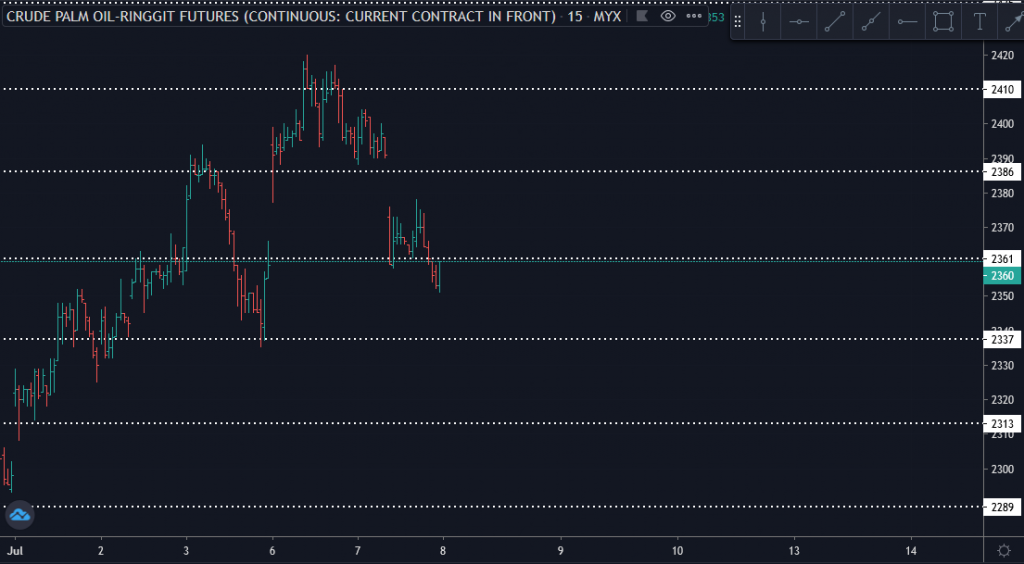
Task: Click the current price 2360 green label
Action: pyautogui.click(x=1002, y=276)
